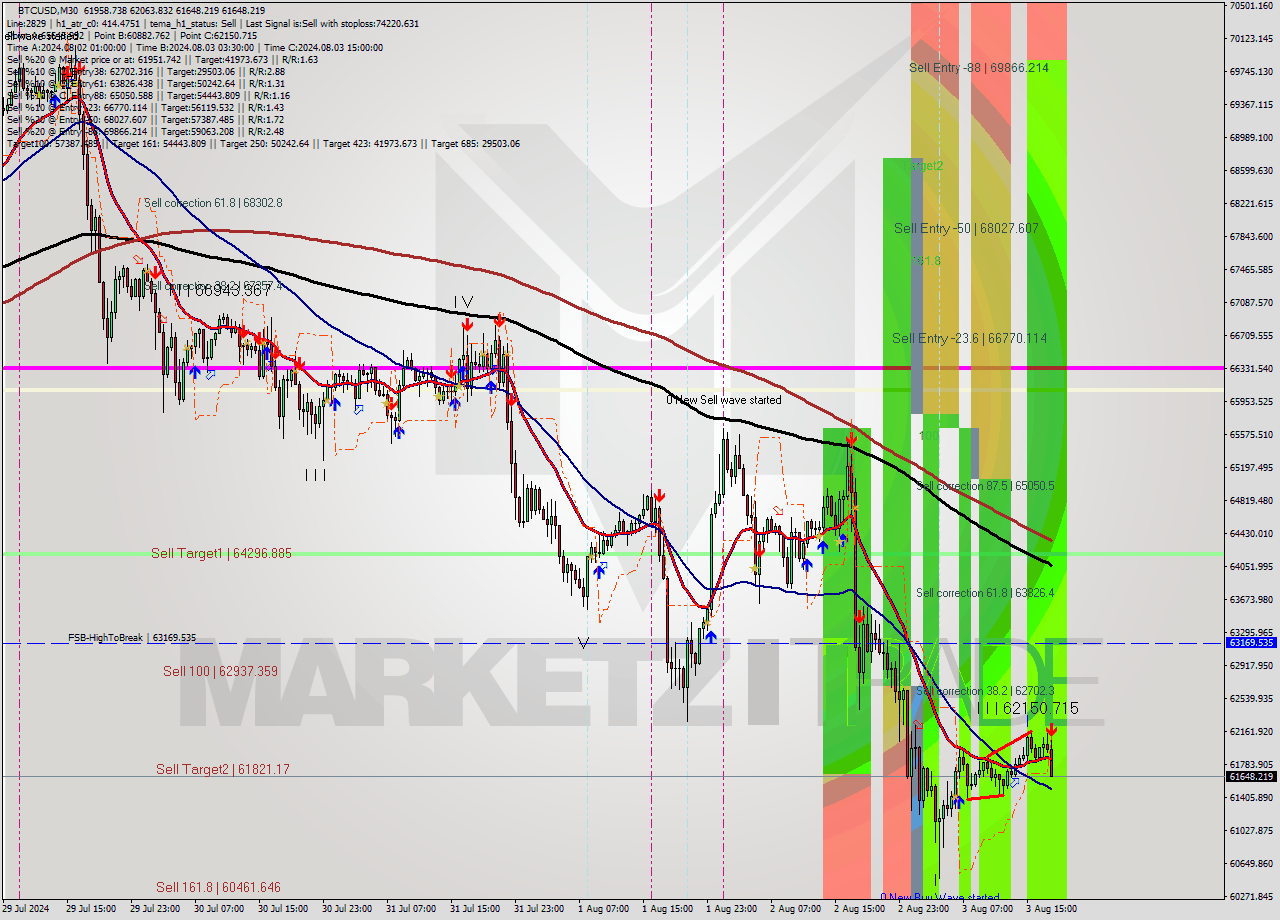Select the 'Sell Target2 | 61821.17' label
This screenshot has width=1280, height=920.
pos(222,770)
